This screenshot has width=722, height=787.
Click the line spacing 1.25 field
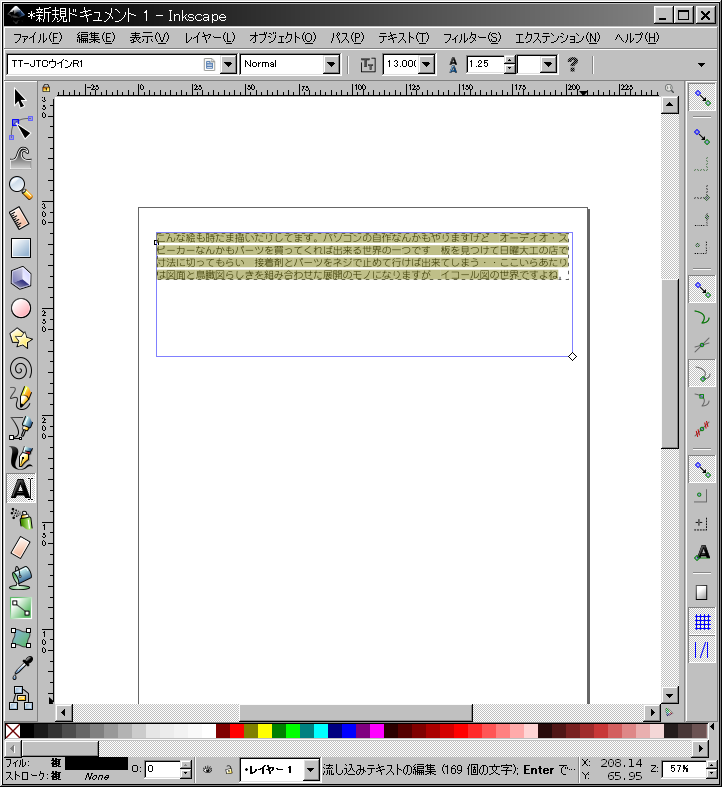[x=485, y=64]
